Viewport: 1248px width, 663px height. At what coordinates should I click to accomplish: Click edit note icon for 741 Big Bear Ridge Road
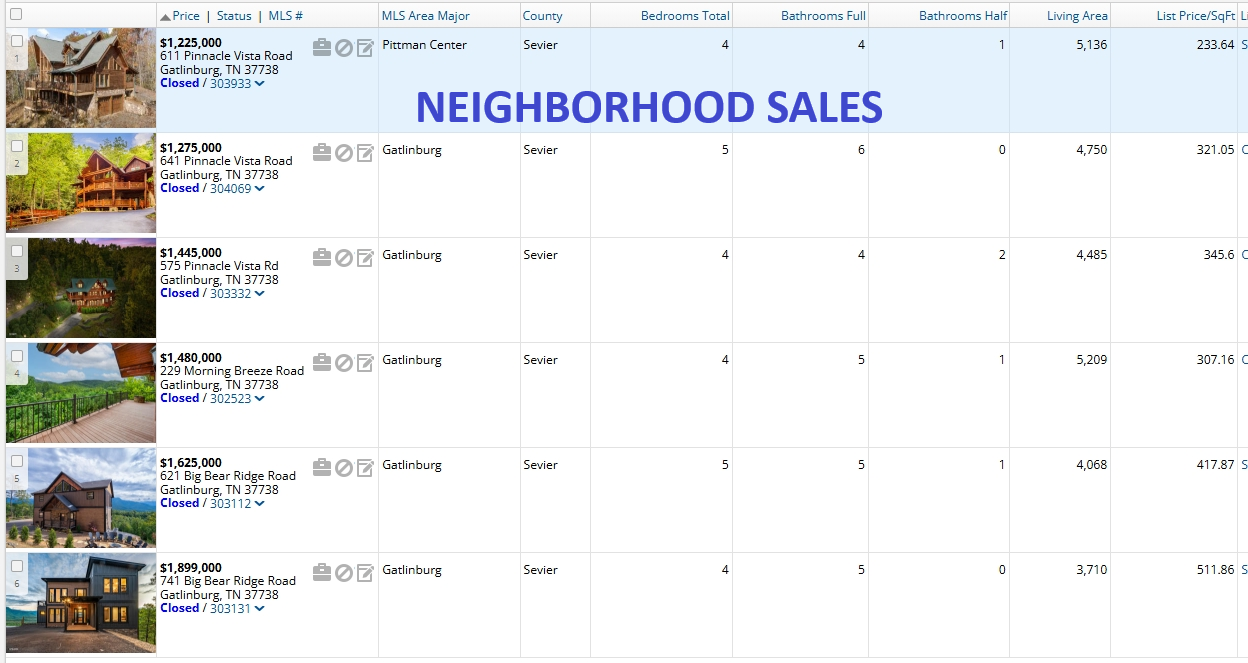(x=365, y=573)
